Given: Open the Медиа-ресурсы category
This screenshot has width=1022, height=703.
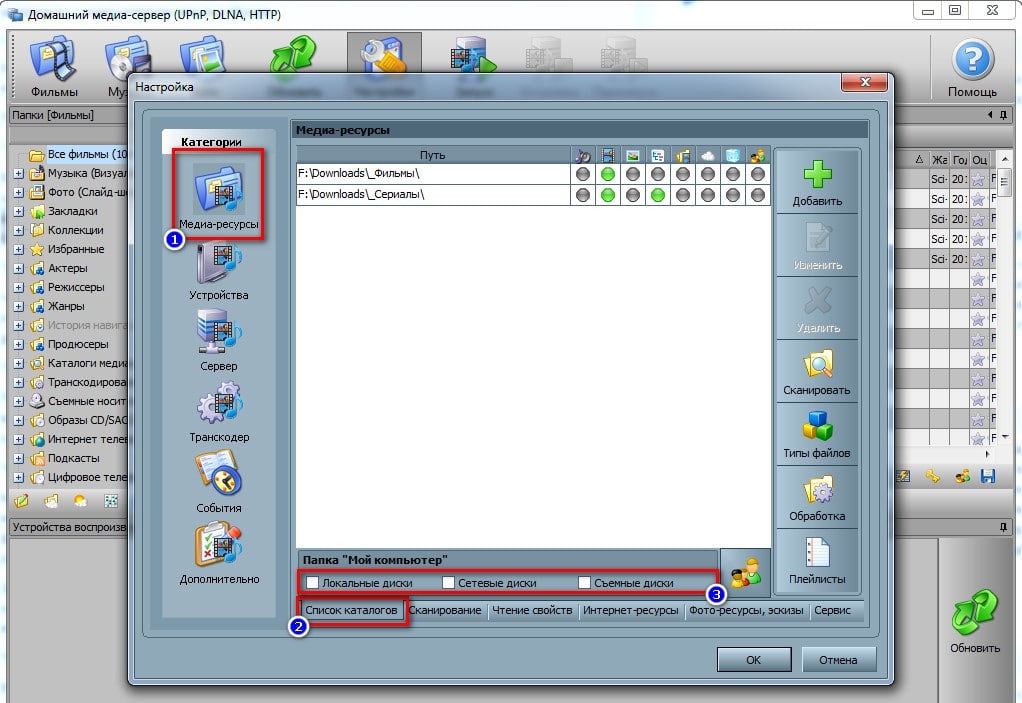Looking at the screenshot, I should click(x=218, y=193).
